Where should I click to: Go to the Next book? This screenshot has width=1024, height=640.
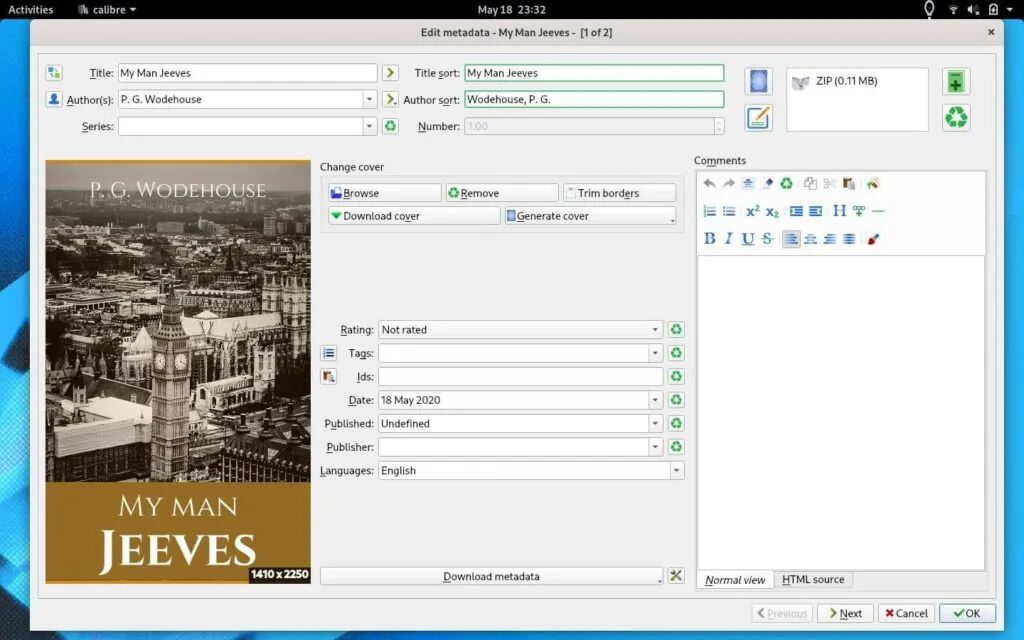tap(845, 613)
